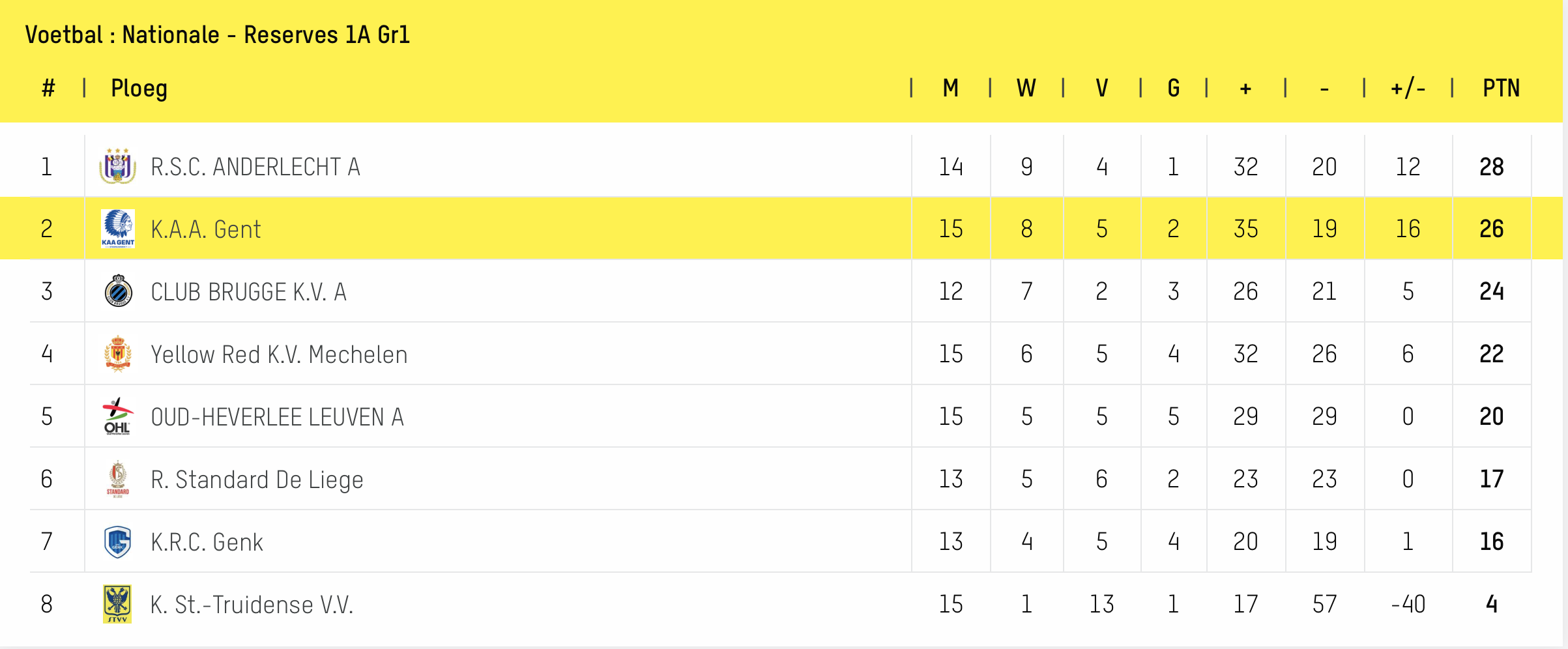The height and width of the screenshot is (649, 1568).
Task: Click OUD-HEVERLEE LEUVEN A team name
Action: (x=278, y=417)
